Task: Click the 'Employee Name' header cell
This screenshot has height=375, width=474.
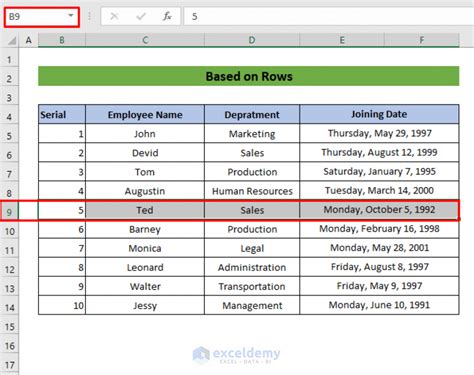Action: tap(145, 114)
